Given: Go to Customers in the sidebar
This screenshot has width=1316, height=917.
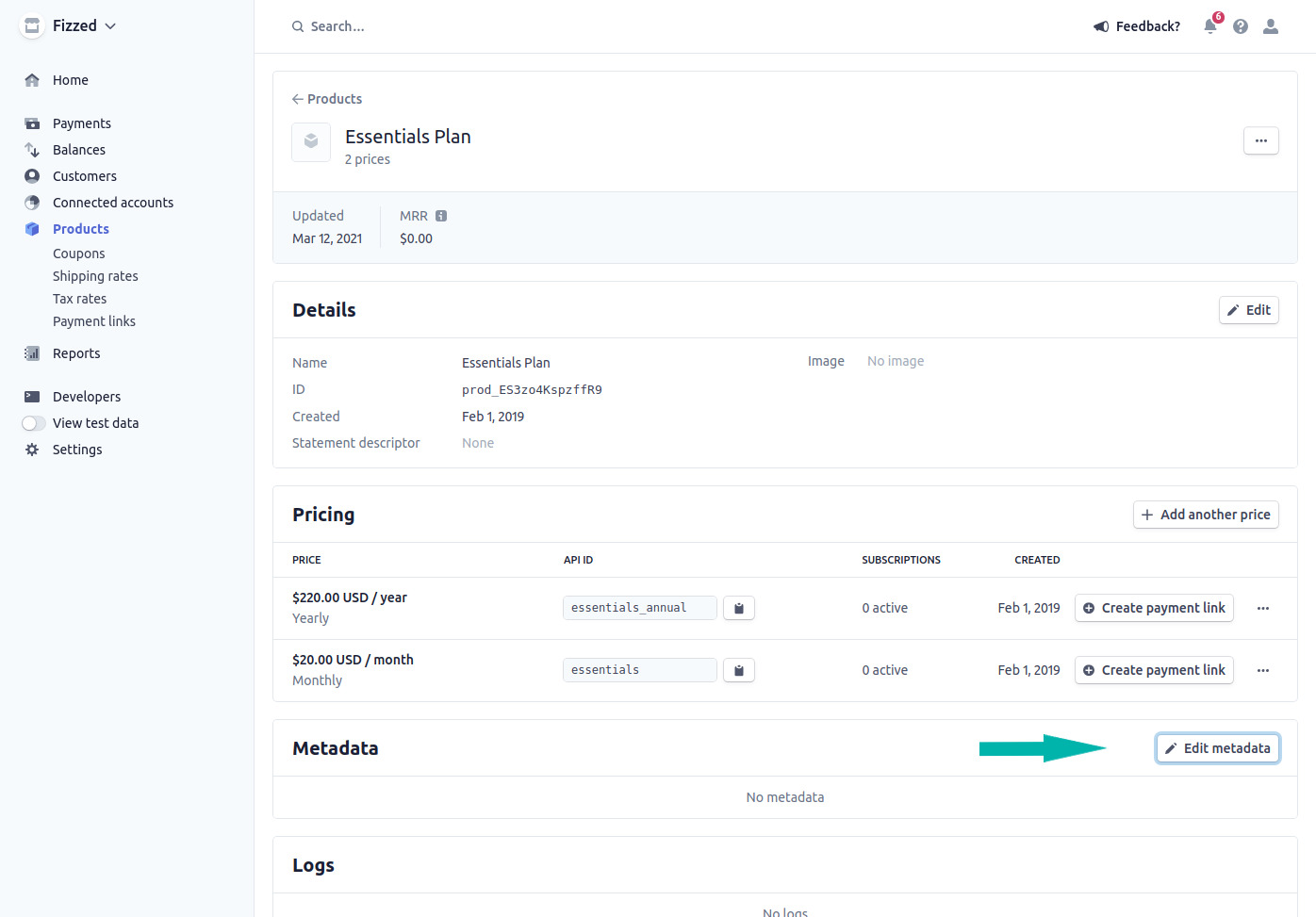Looking at the screenshot, I should 85,176.
